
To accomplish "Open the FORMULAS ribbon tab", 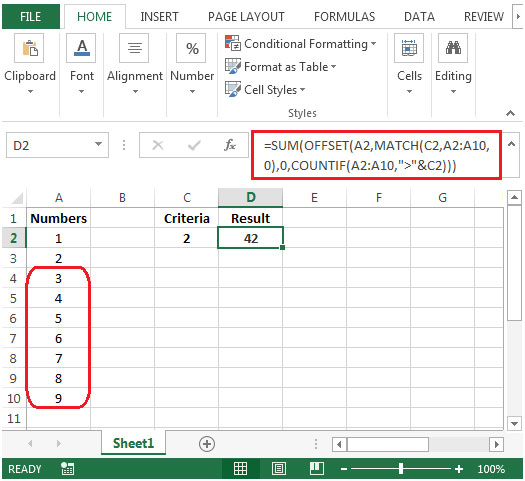I will tap(344, 17).
